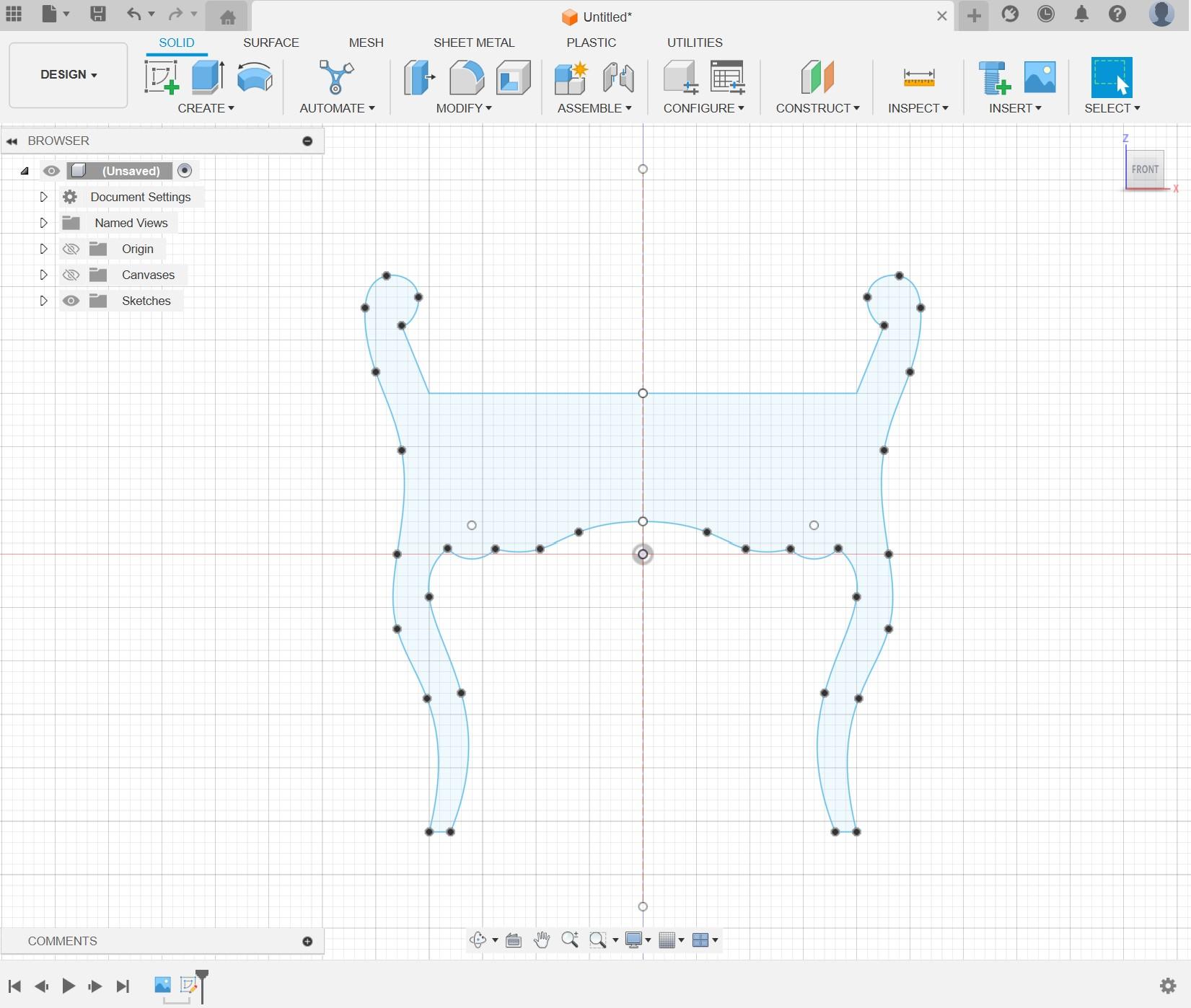Collapse the (Unsaved) root node
1191x1008 pixels.
(x=25, y=171)
